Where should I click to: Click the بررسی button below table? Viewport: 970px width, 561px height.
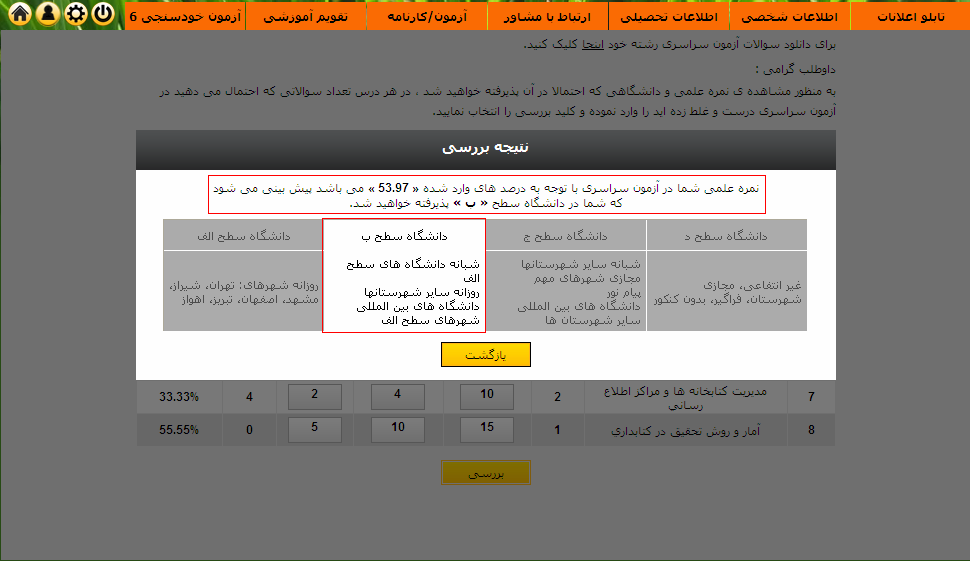(486, 473)
